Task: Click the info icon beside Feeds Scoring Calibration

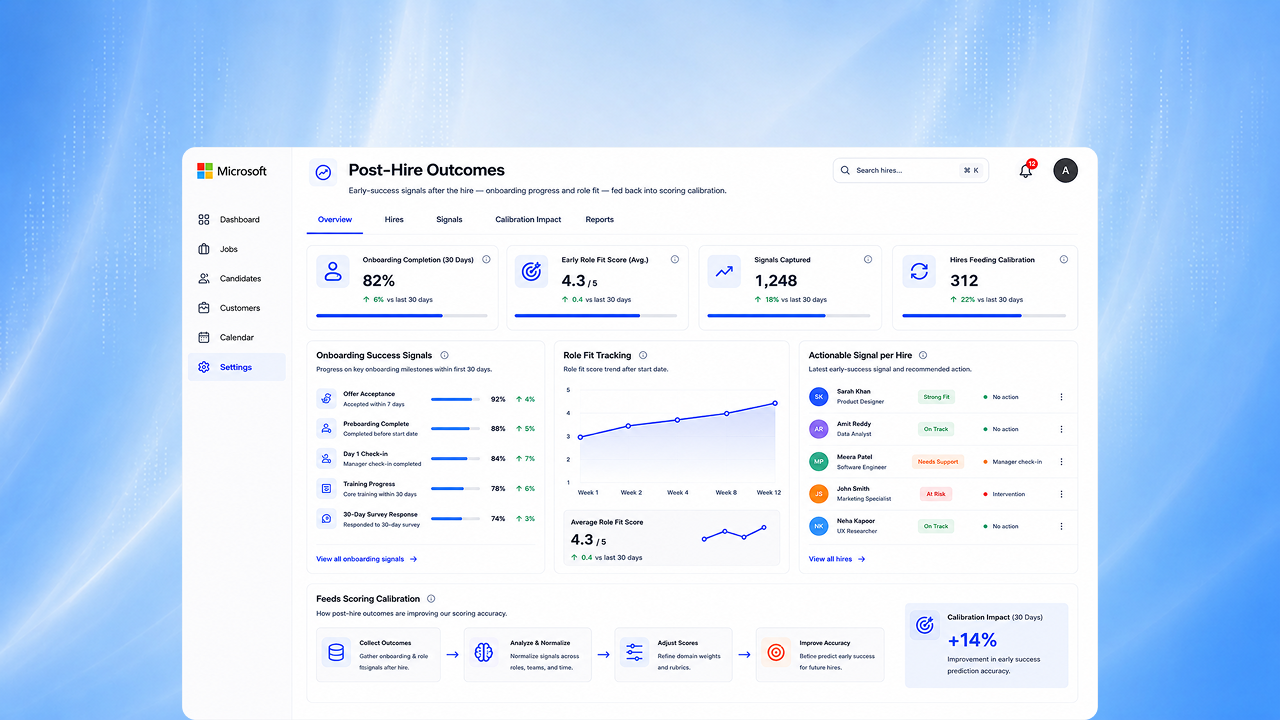Action: point(431,599)
